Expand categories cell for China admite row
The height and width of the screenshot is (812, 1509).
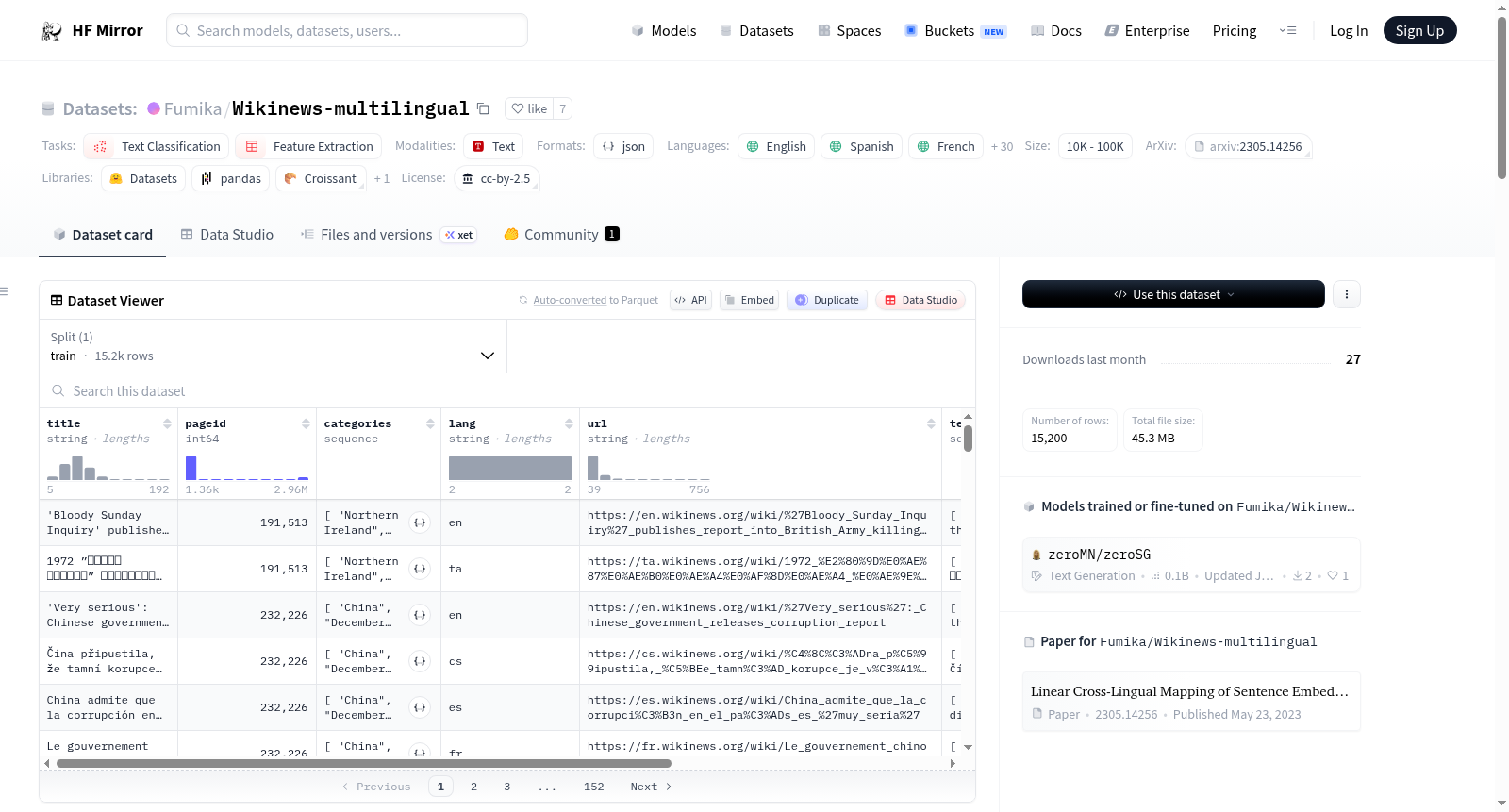420,707
